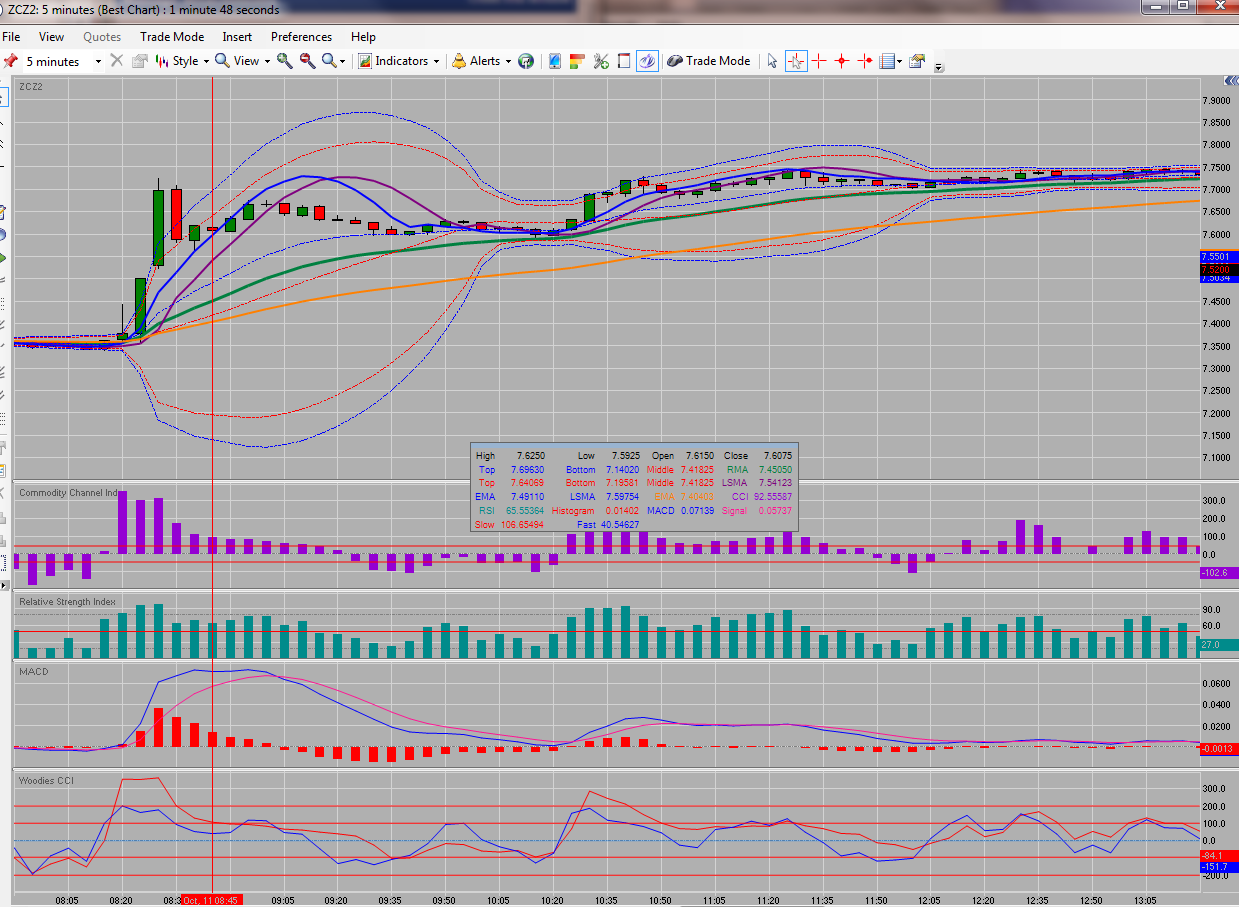Screen dimensions: 1239x907
Task: Click the RMA value 7.45050 in data box
Action: (x=775, y=469)
